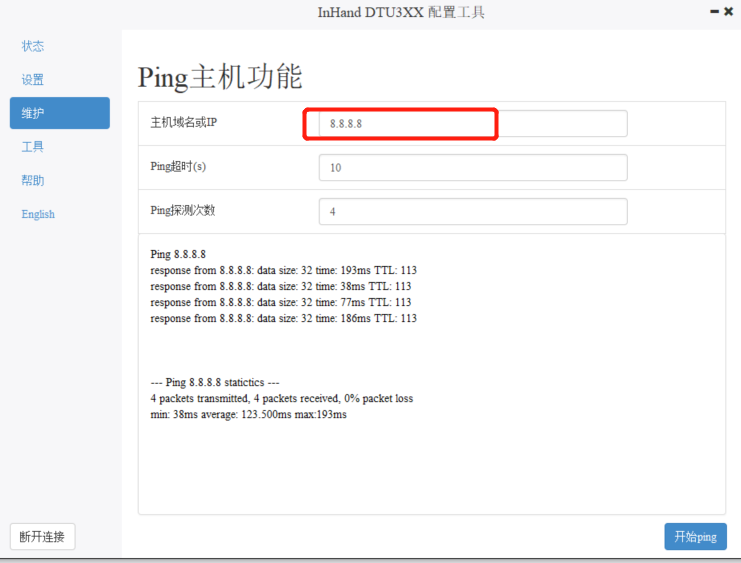Image resolution: width=741 pixels, height=563 pixels.
Task: Click the first response line showing 193ms
Action: [283, 270]
